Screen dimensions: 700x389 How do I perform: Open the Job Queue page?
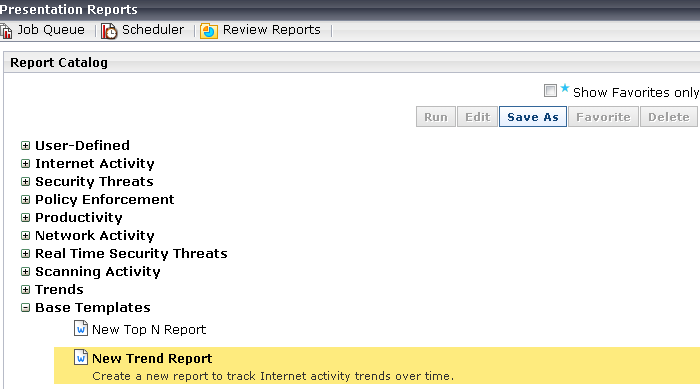[x=51, y=30]
